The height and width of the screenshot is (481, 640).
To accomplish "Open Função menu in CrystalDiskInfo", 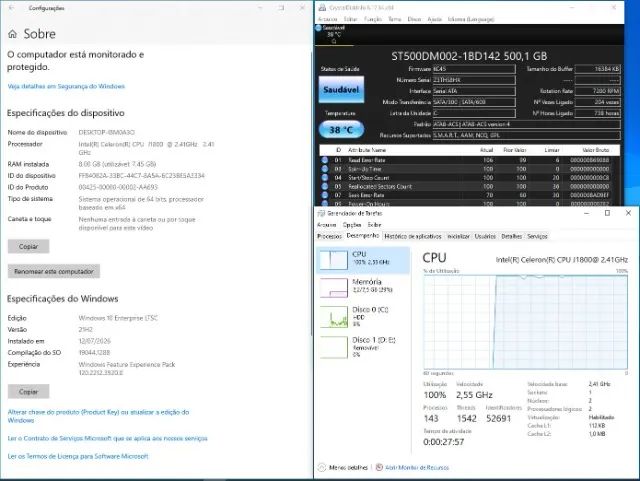I will coord(373,19).
